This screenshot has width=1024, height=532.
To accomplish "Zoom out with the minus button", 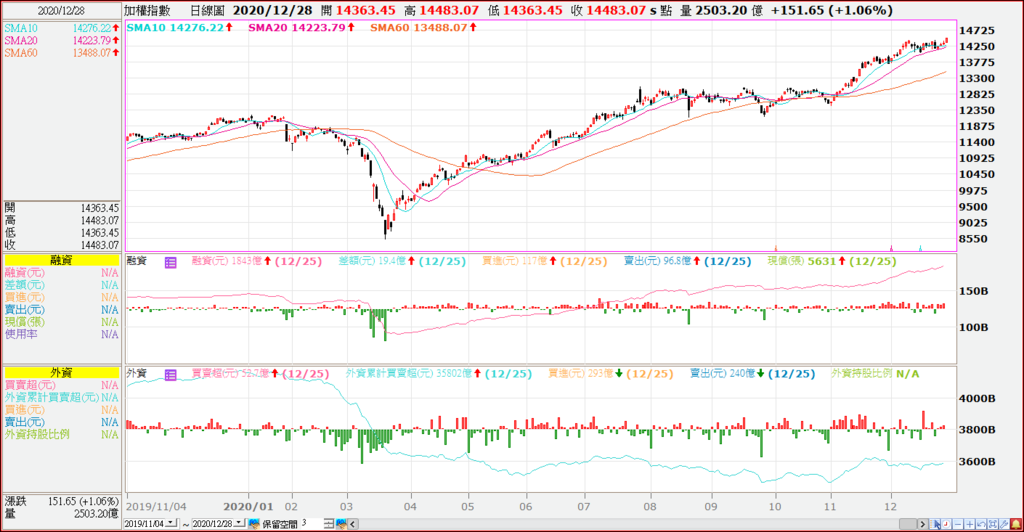I will click(x=957, y=524).
